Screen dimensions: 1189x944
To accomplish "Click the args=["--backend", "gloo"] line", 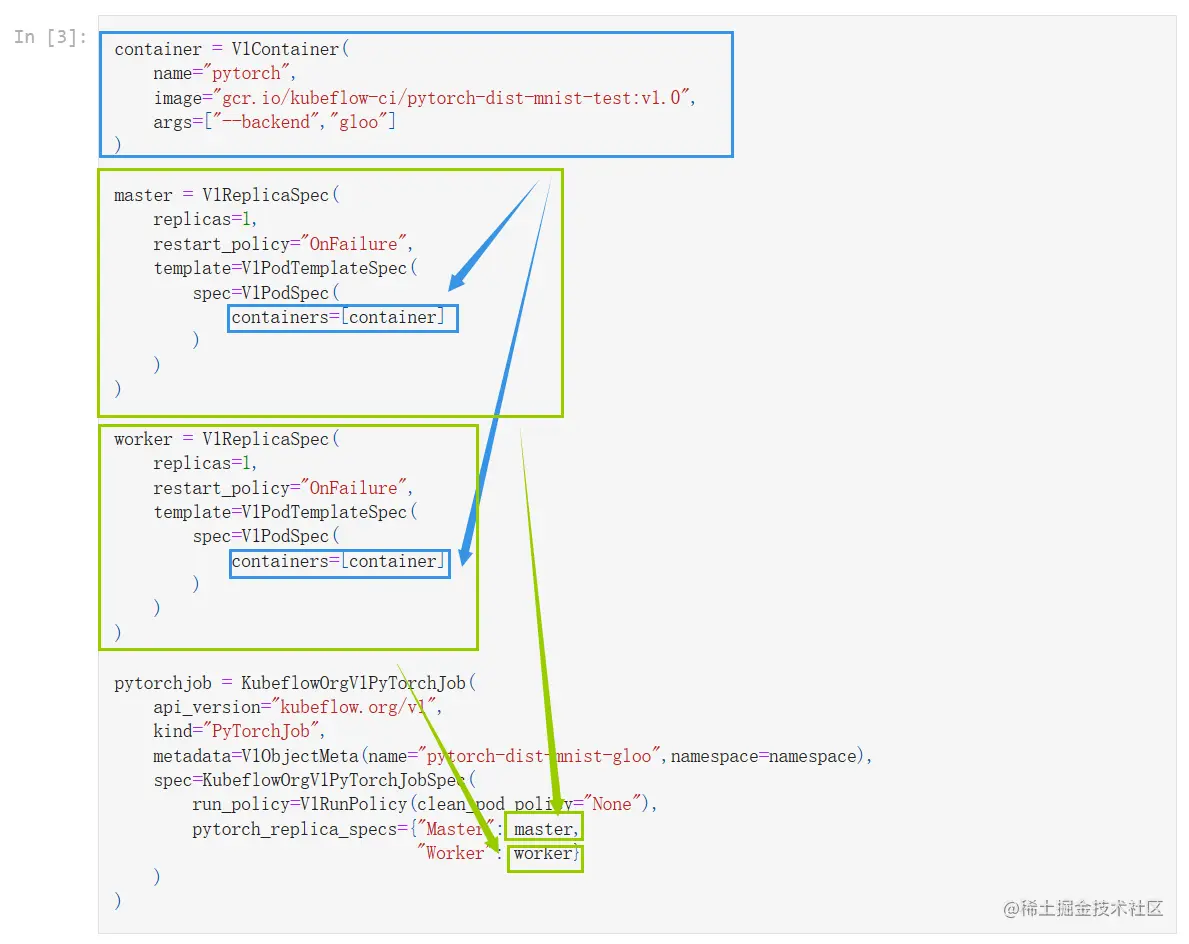I will tap(275, 122).
